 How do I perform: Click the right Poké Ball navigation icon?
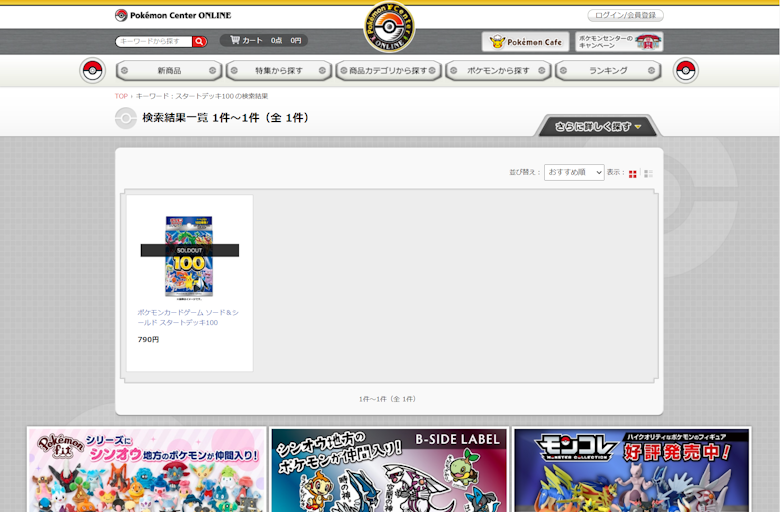pos(686,71)
